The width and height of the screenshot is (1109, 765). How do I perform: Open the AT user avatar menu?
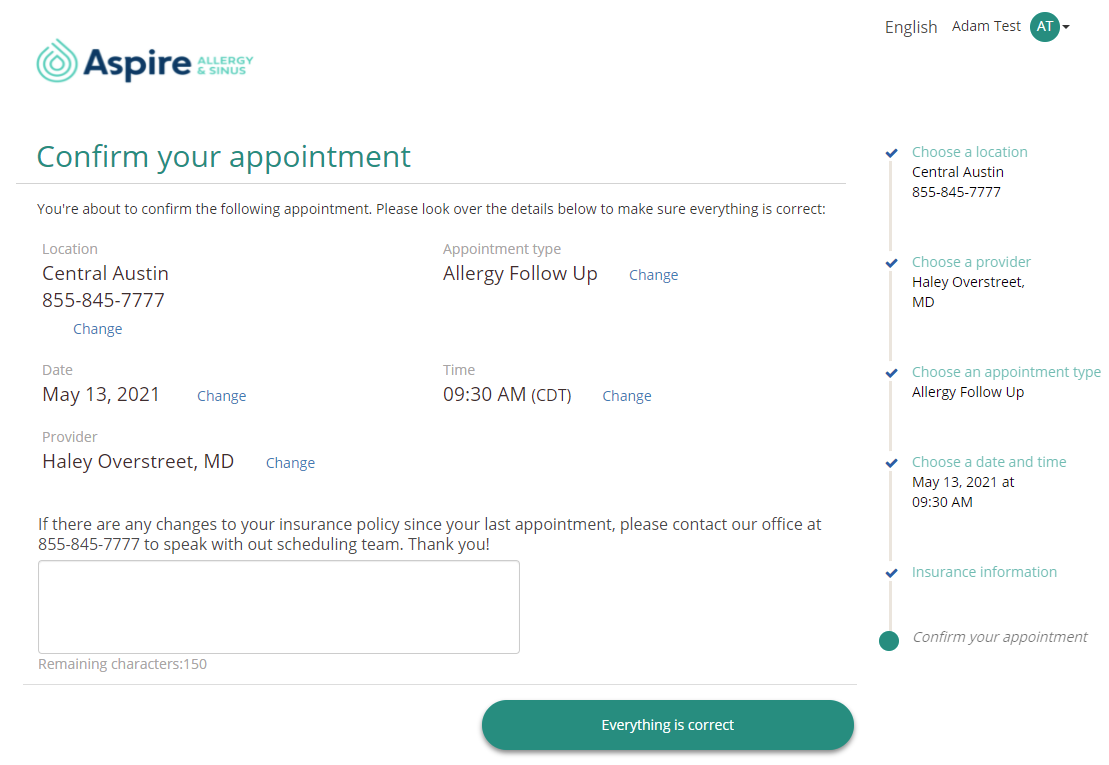(x=1045, y=27)
